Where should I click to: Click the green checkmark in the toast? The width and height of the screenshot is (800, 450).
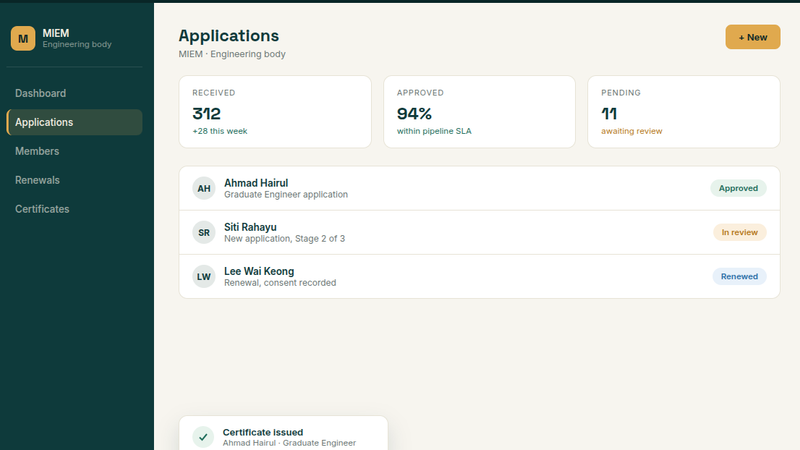(x=203, y=437)
